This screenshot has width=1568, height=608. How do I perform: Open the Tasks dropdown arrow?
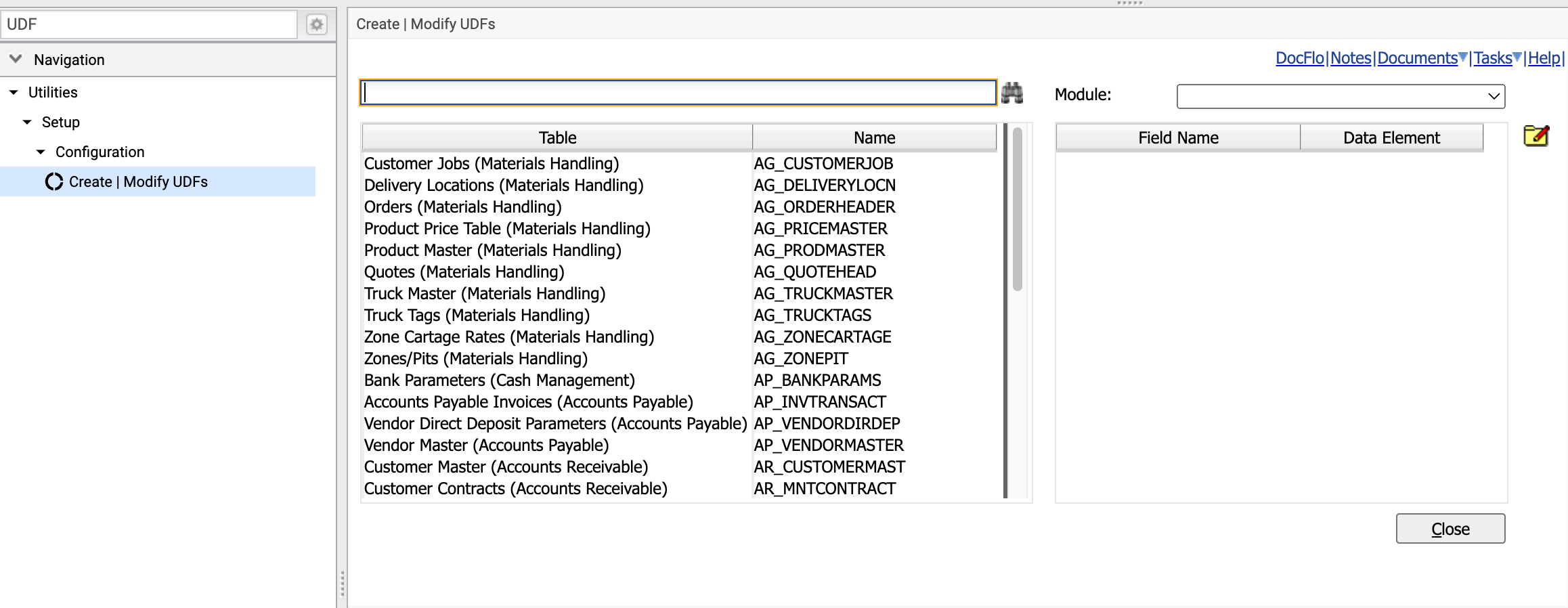point(1517,58)
